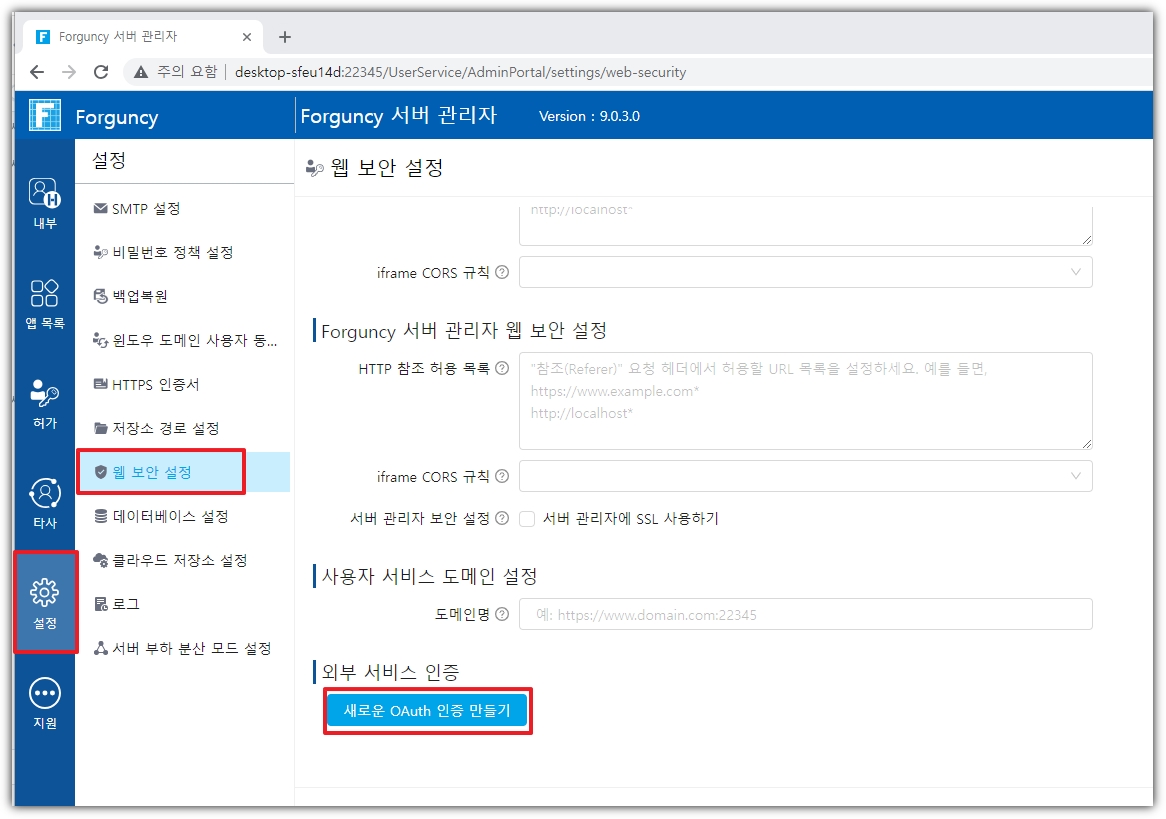This screenshot has width=1166, height=819.
Task: Open the 허가 permissions icon
Action: (x=45, y=401)
